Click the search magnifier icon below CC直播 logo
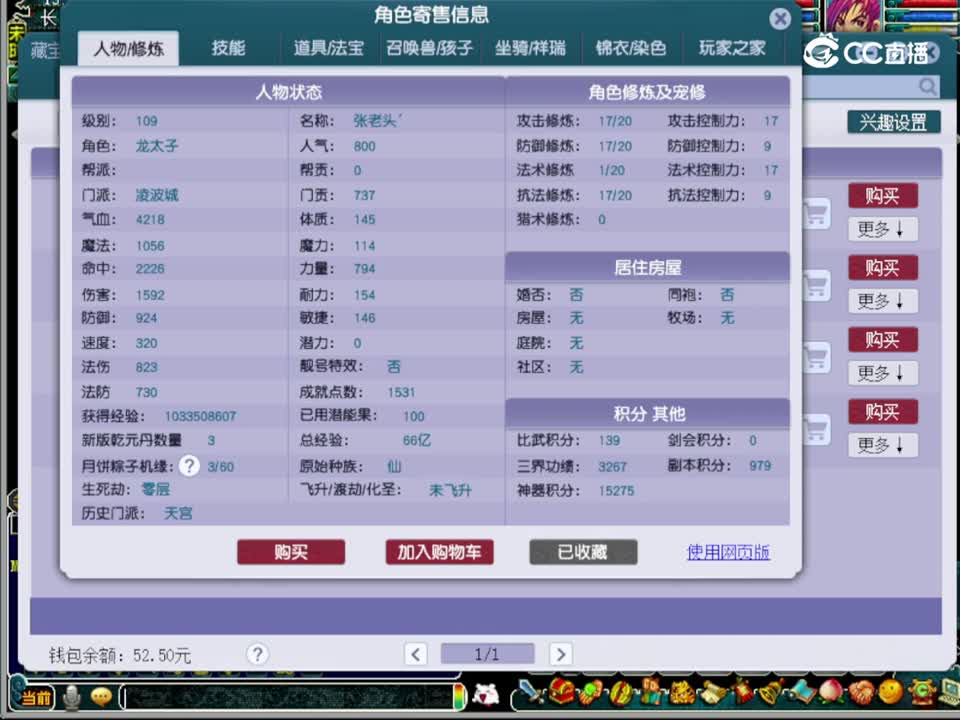The height and width of the screenshot is (720, 960). pos(927,87)
